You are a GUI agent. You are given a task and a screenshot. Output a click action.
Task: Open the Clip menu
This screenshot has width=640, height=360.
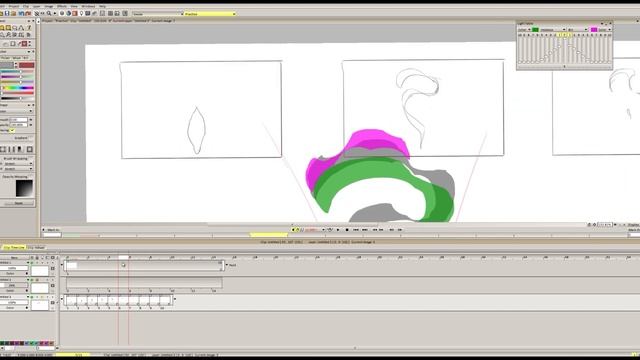click(26, 7)
